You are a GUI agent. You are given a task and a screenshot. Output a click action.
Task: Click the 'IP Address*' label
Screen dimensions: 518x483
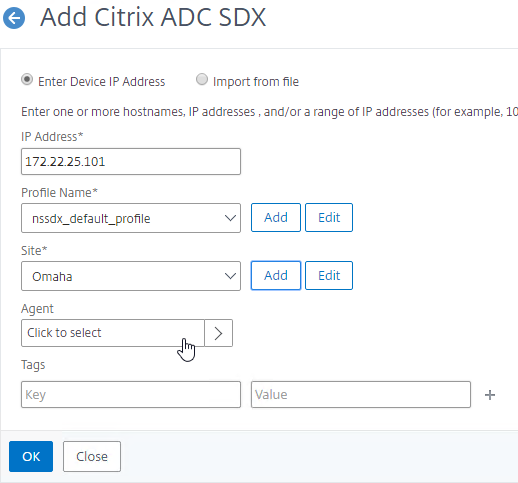coord(52,137)
